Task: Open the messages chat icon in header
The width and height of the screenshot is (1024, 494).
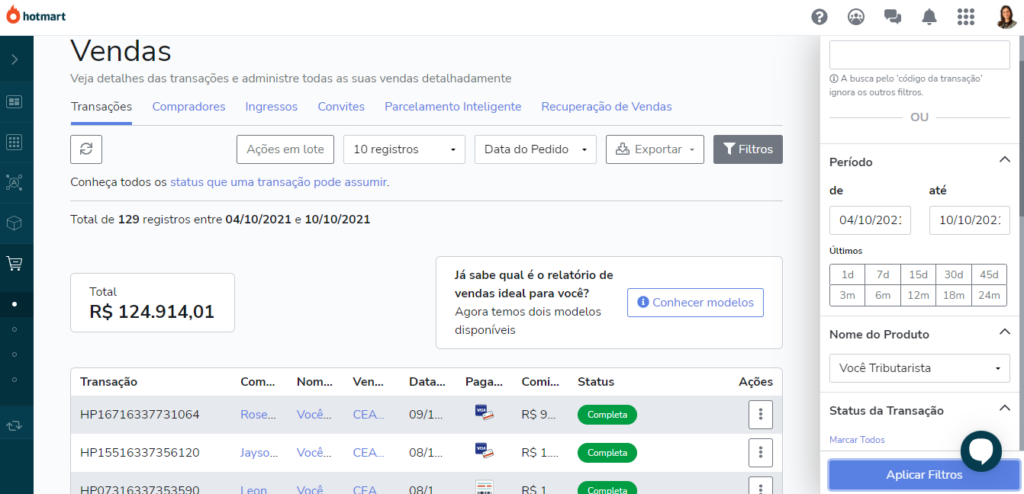Action: pyautogui.click(x=893, y=17)
